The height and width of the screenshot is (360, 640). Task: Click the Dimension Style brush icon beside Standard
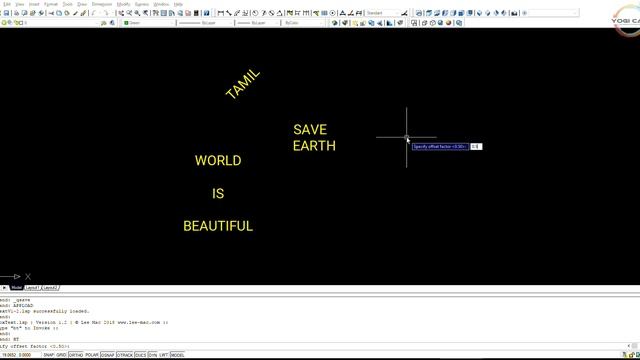point(404,13)
